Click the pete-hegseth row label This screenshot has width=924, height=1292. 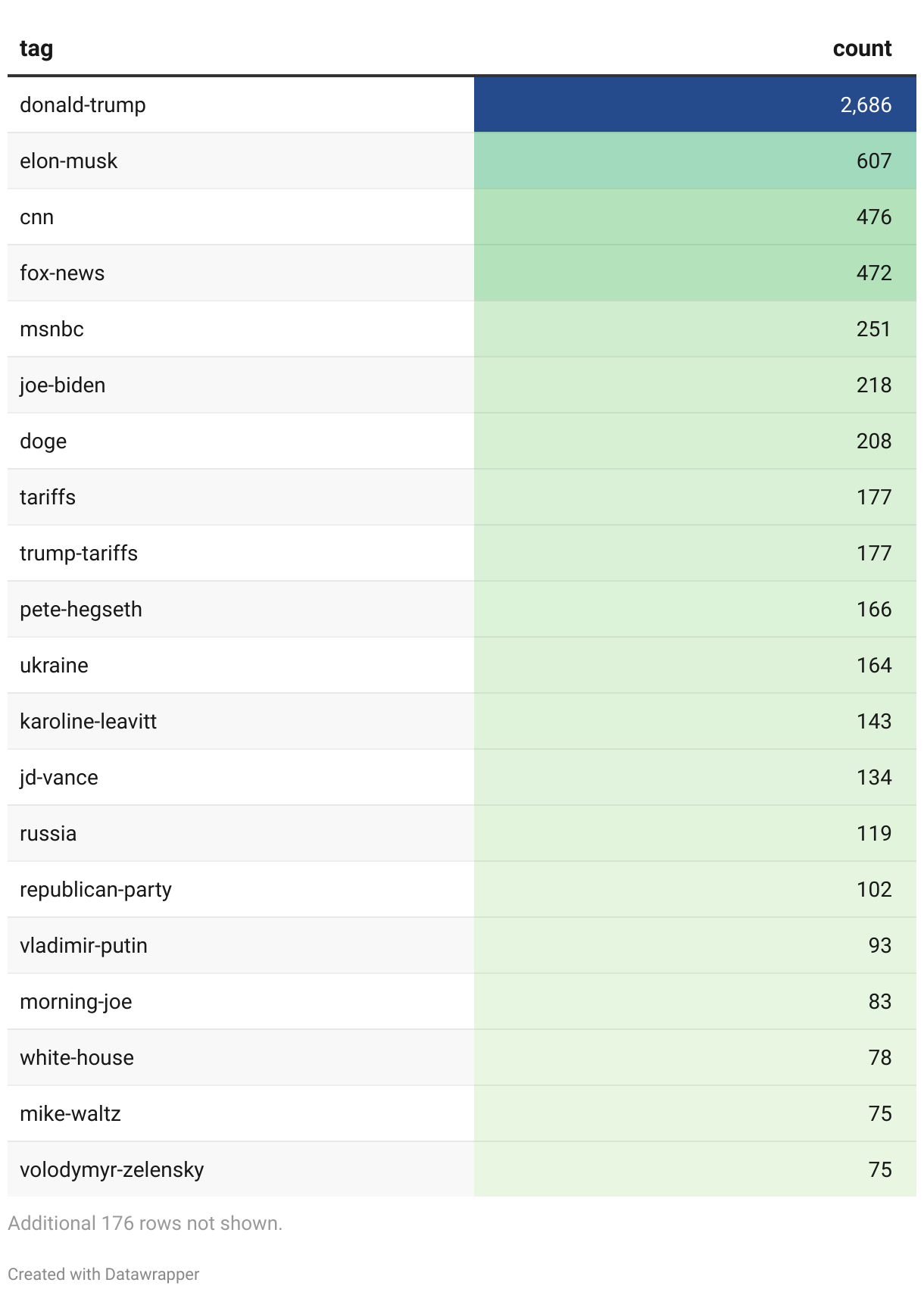pyautogui.click(x=81, y=609)
